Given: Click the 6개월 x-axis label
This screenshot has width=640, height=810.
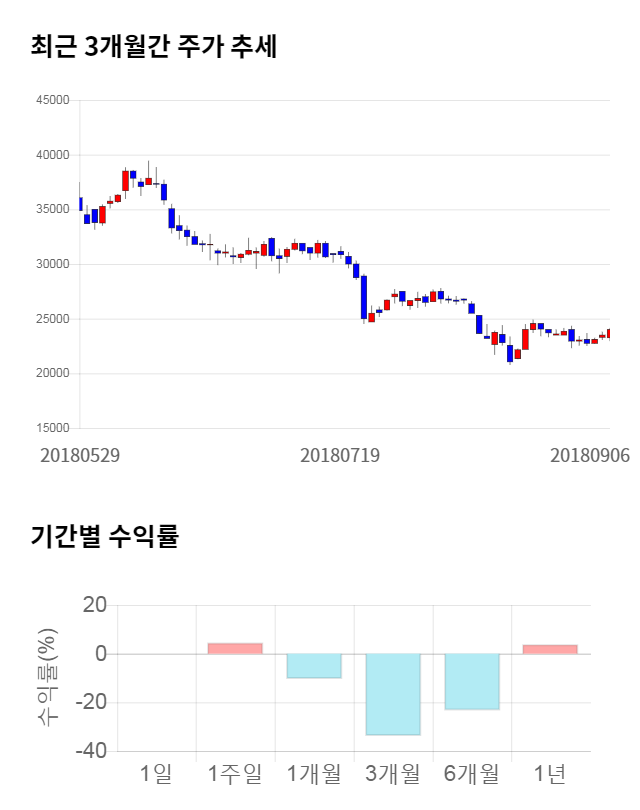Looking at the screenshot, I should coord(472,773).
